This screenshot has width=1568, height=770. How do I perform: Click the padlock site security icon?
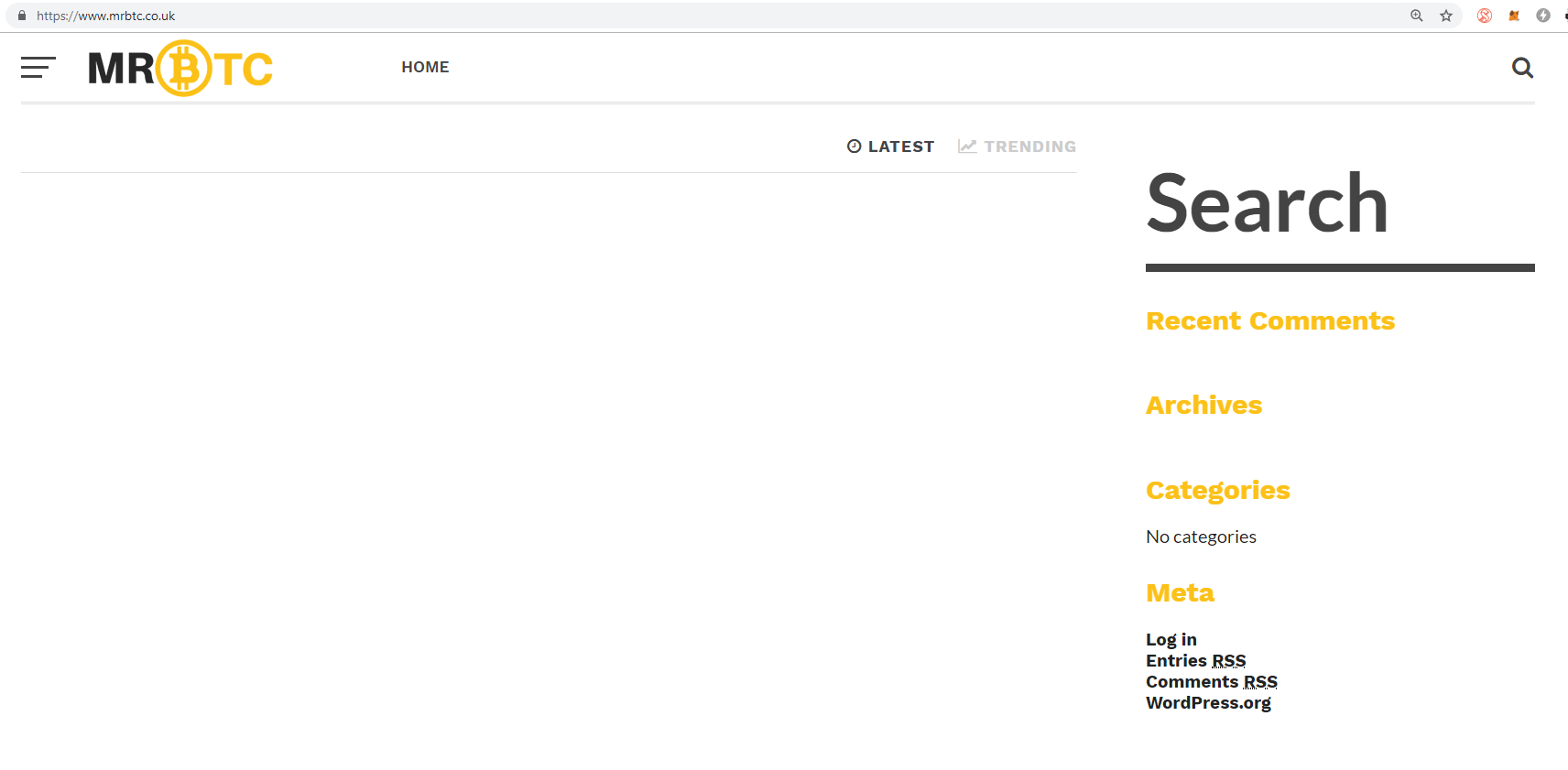pyautogui.click(x=22, y=16)
